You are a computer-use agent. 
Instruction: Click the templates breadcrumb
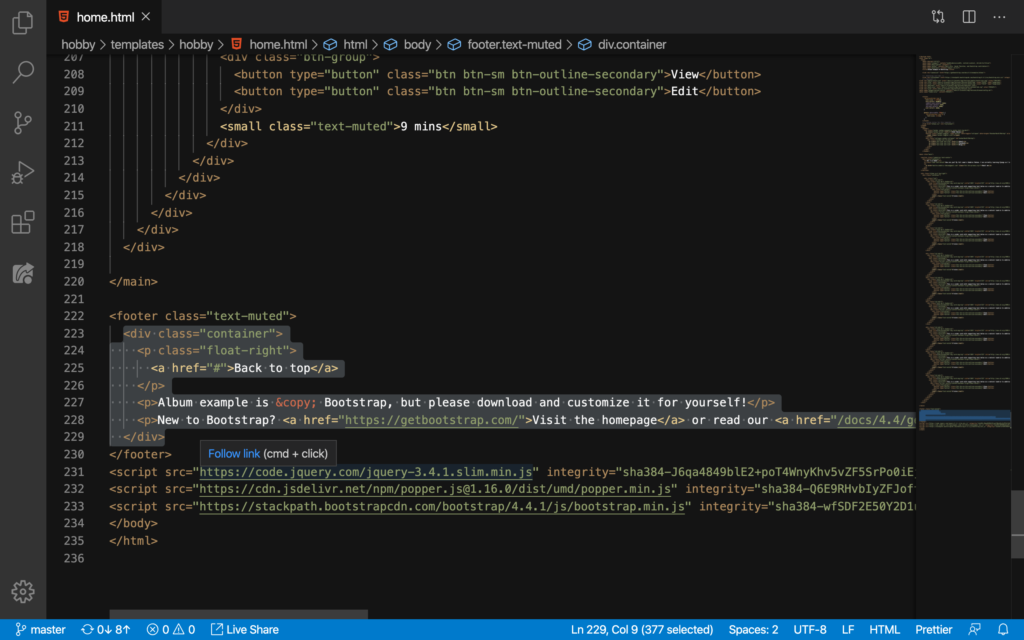click(x=137, y=44)
